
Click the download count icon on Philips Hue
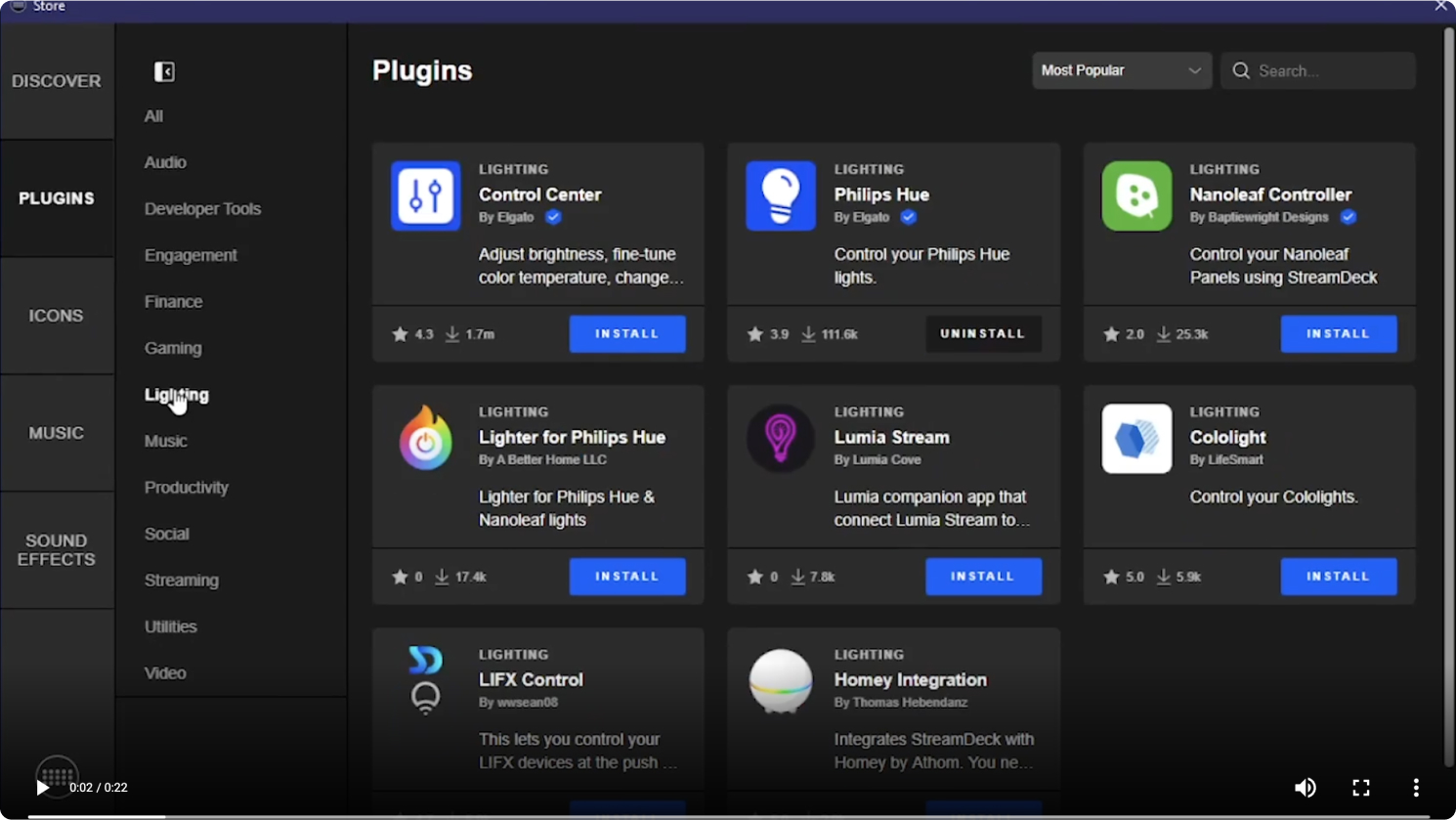(x=808, y=334)
